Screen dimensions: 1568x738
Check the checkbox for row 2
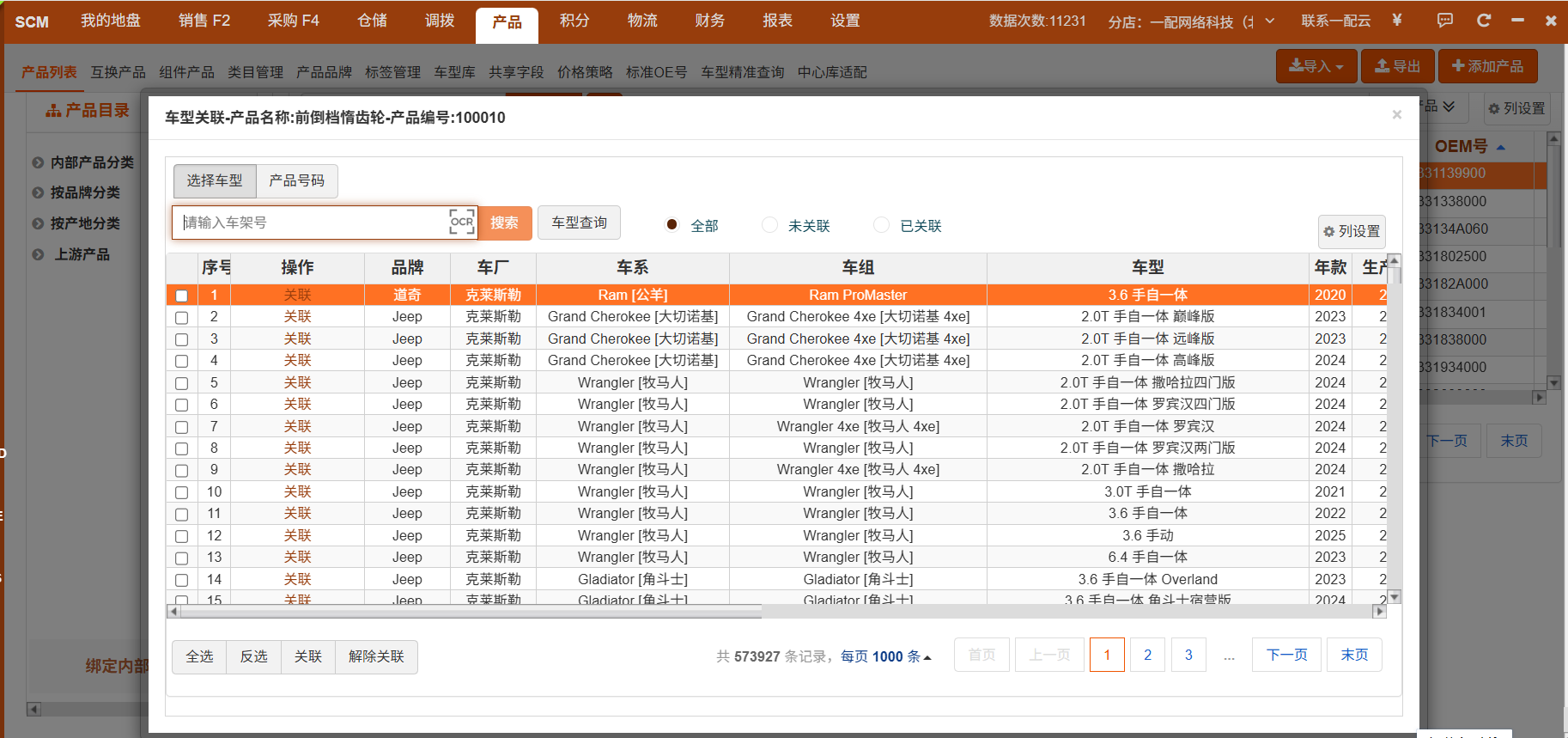pos(181,317)
